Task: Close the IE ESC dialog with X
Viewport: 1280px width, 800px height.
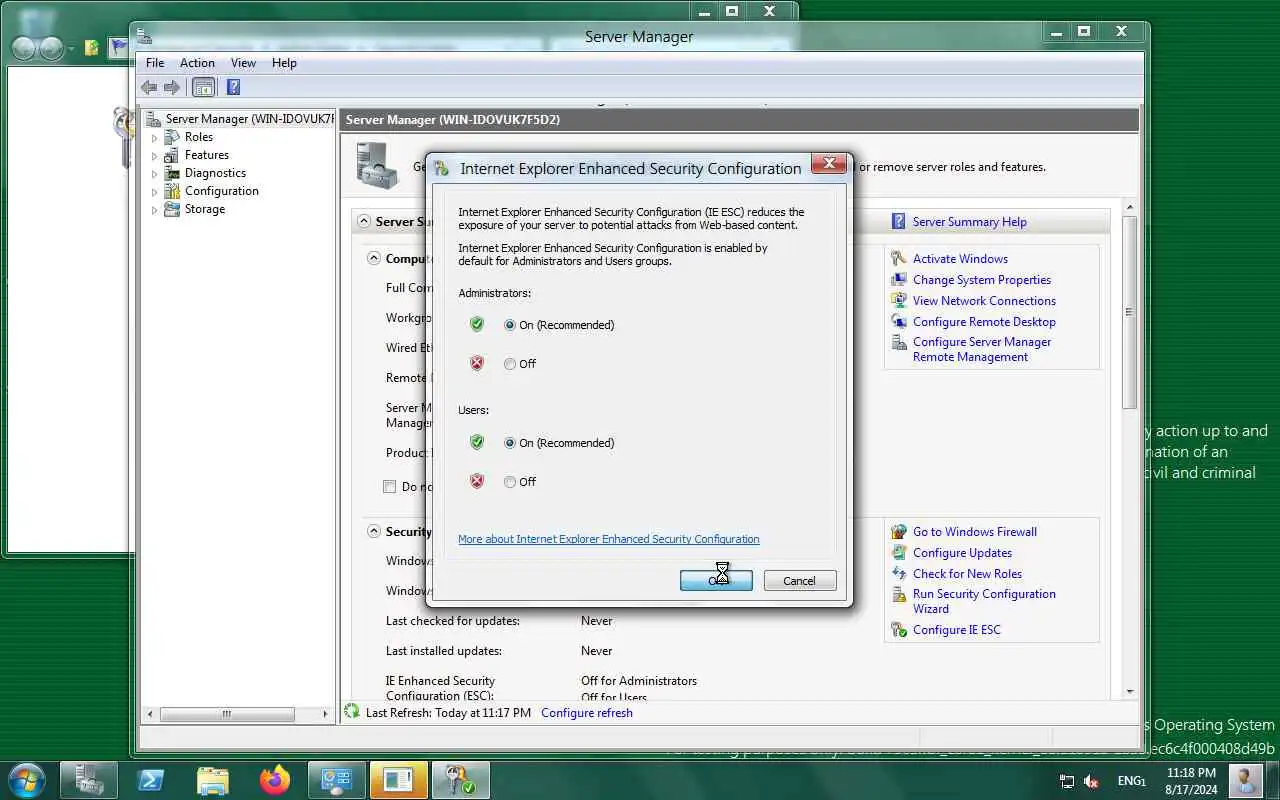Action: tap(829, 164)
